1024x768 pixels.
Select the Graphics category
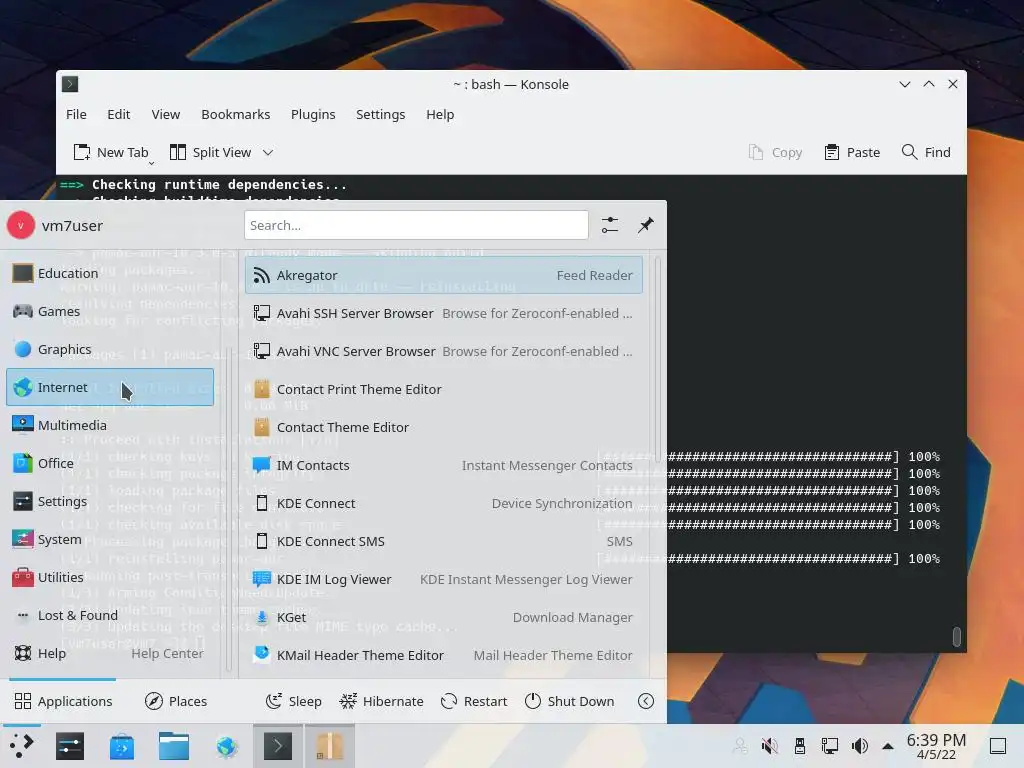tap(110, 349)
